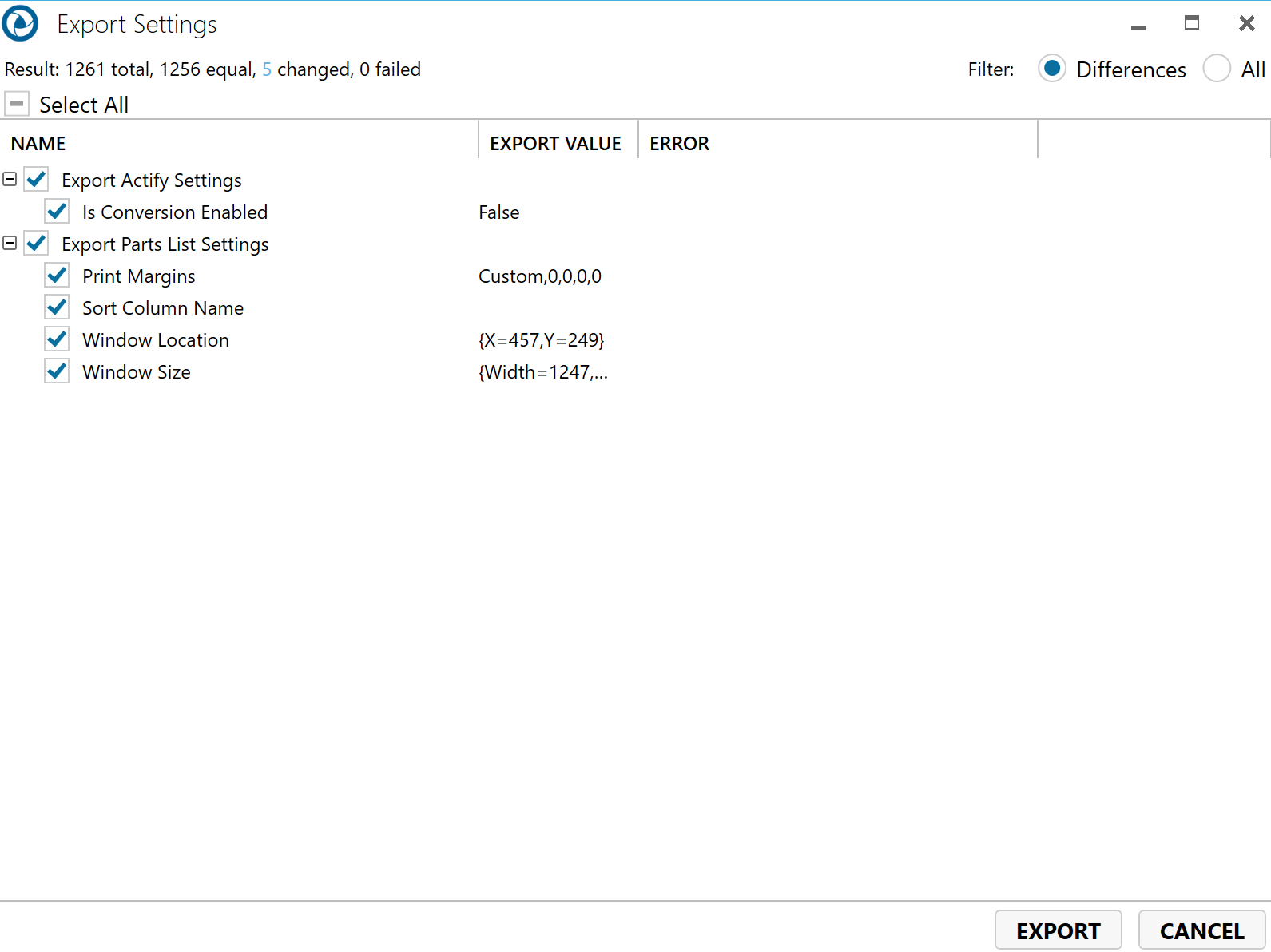Click the EXPORT VALUE column header
The width and height of the screenshot is (1271, 952).
tap(555, 144)
